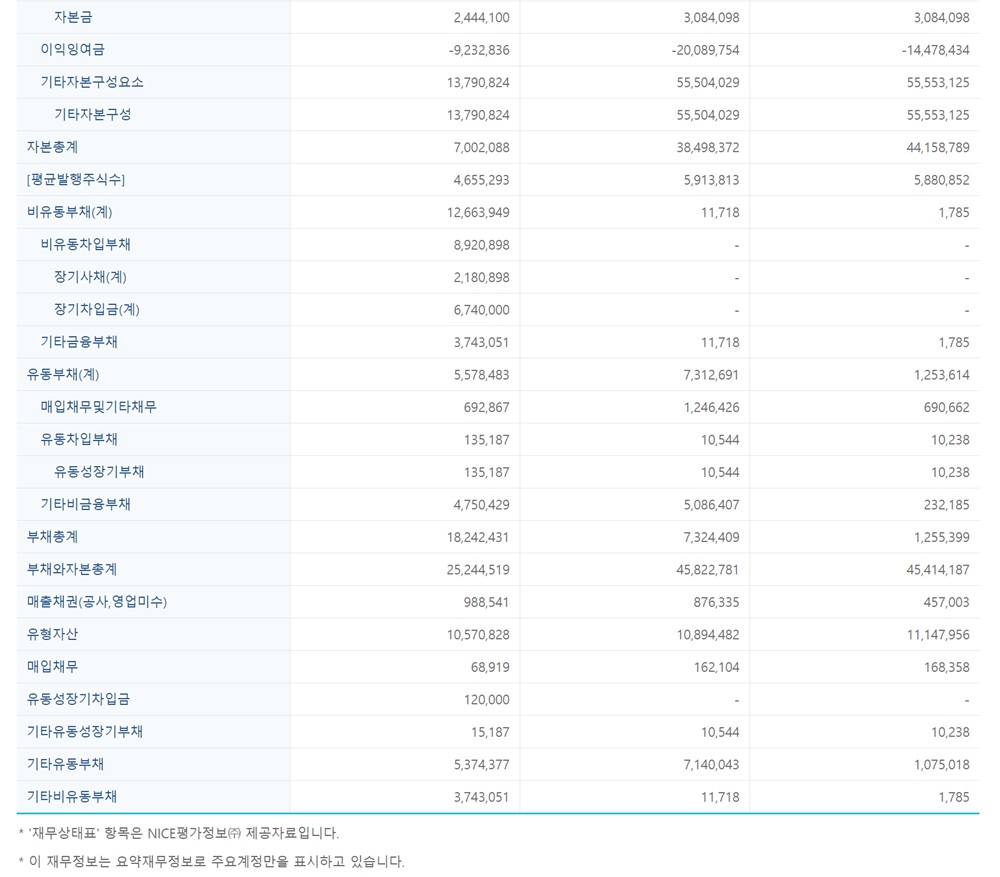Click the 기타비유동부채 row label
The image size is (1000, 877).
tap(72, 797)
